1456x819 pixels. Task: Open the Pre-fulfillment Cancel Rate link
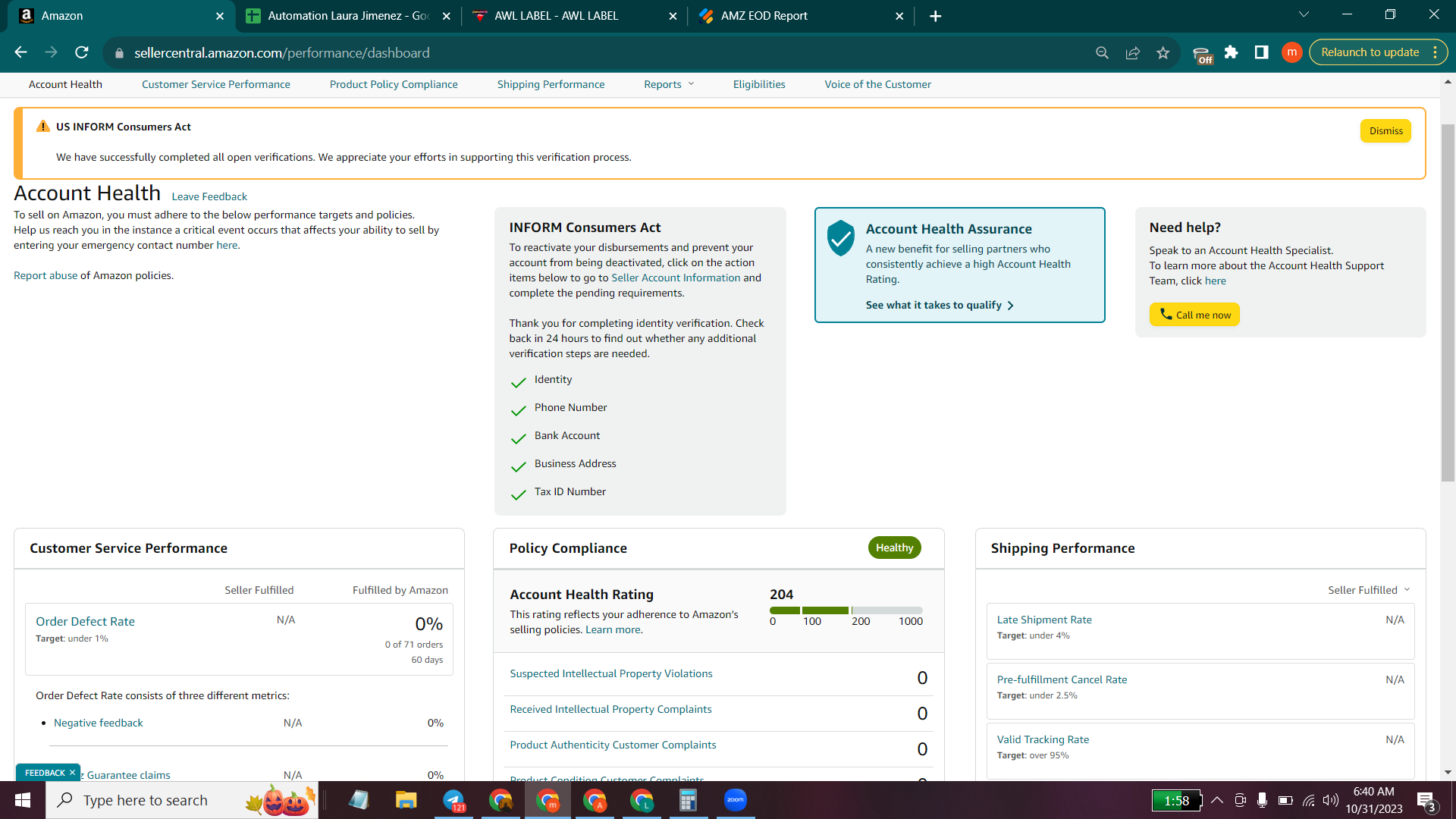tap(1062, 679)
